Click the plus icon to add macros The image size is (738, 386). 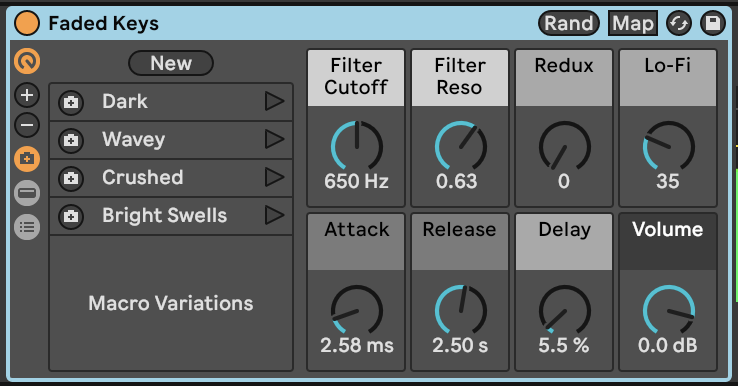point(27,95)
